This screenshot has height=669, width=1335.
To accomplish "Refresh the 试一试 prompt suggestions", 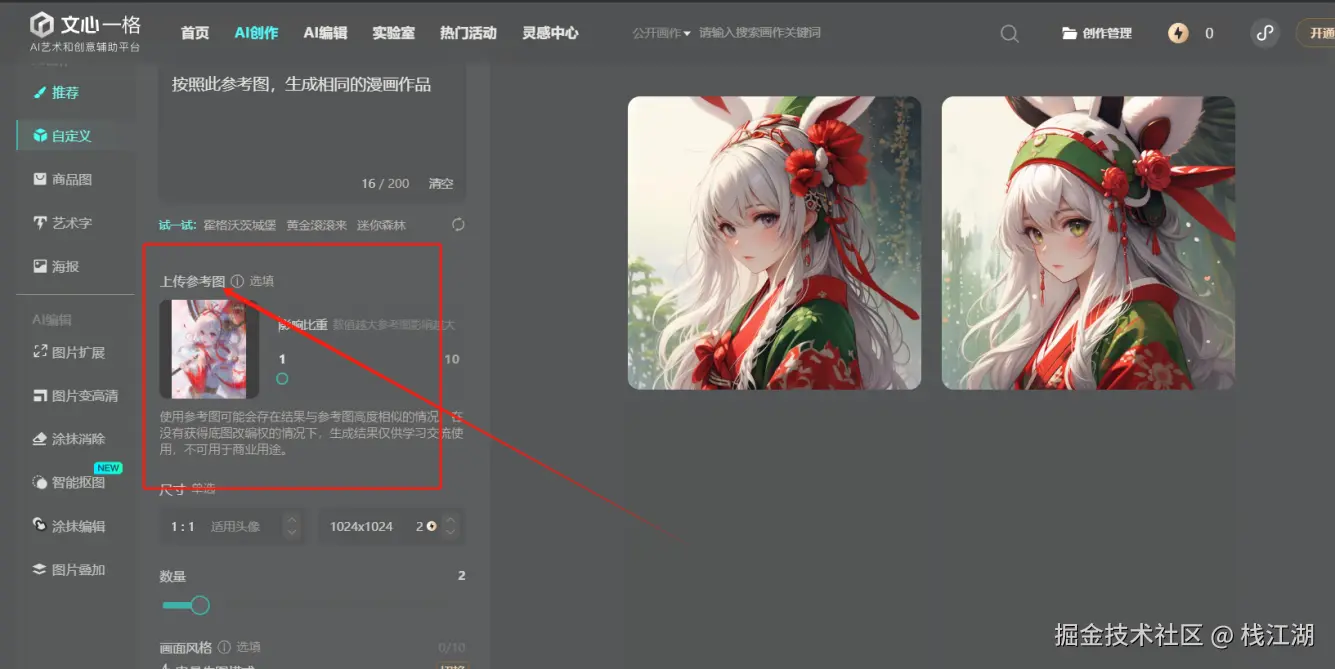I will pyautogui.click(x=458, y=224).
